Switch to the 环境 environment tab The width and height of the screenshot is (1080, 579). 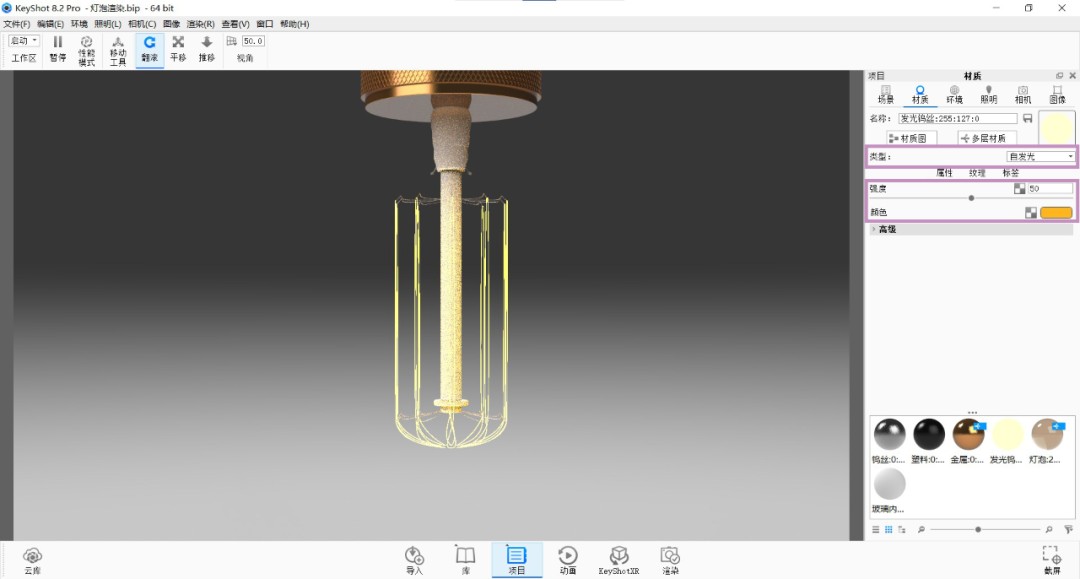[x=954, y=94]
